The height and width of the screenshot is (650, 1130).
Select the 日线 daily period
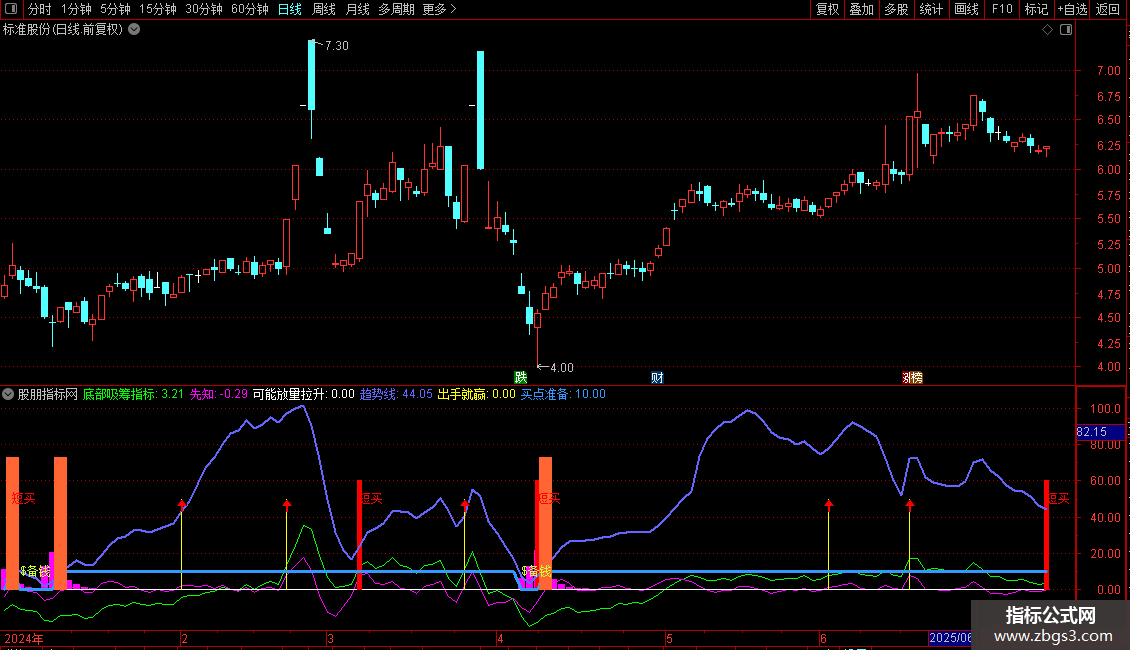tap(290, 9)
